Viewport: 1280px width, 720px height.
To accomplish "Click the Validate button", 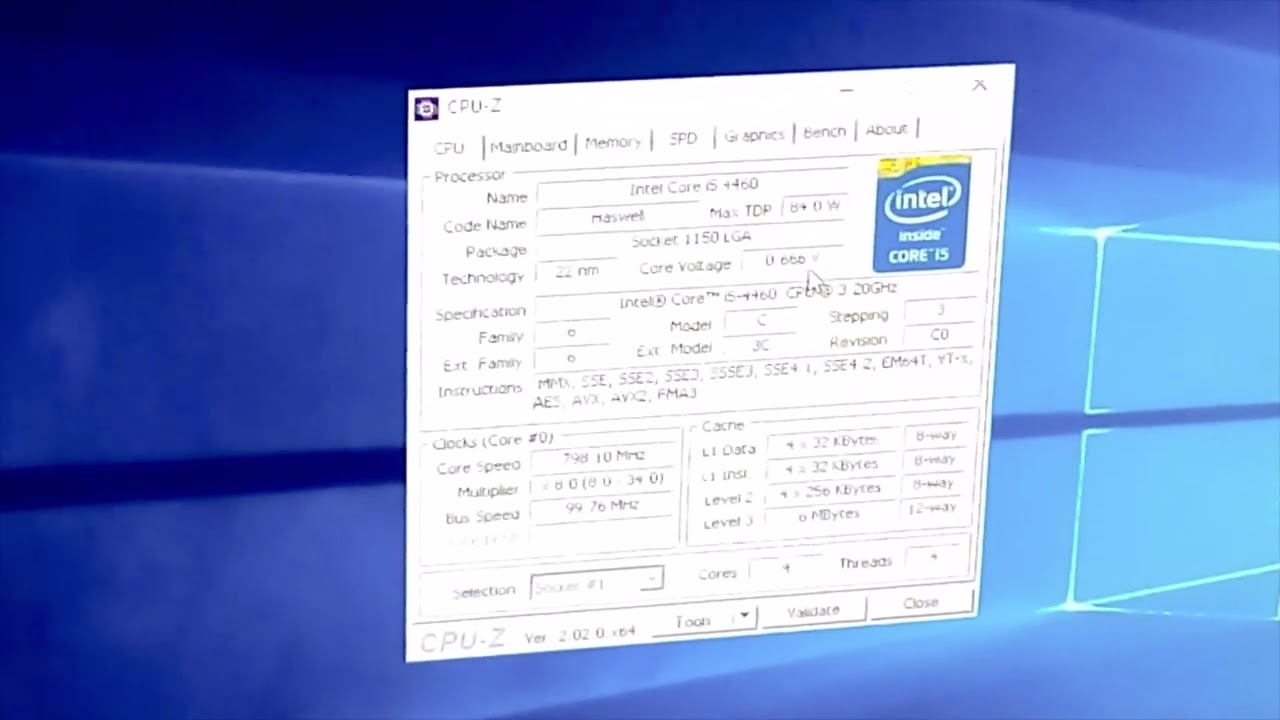I will click(813, 612).
